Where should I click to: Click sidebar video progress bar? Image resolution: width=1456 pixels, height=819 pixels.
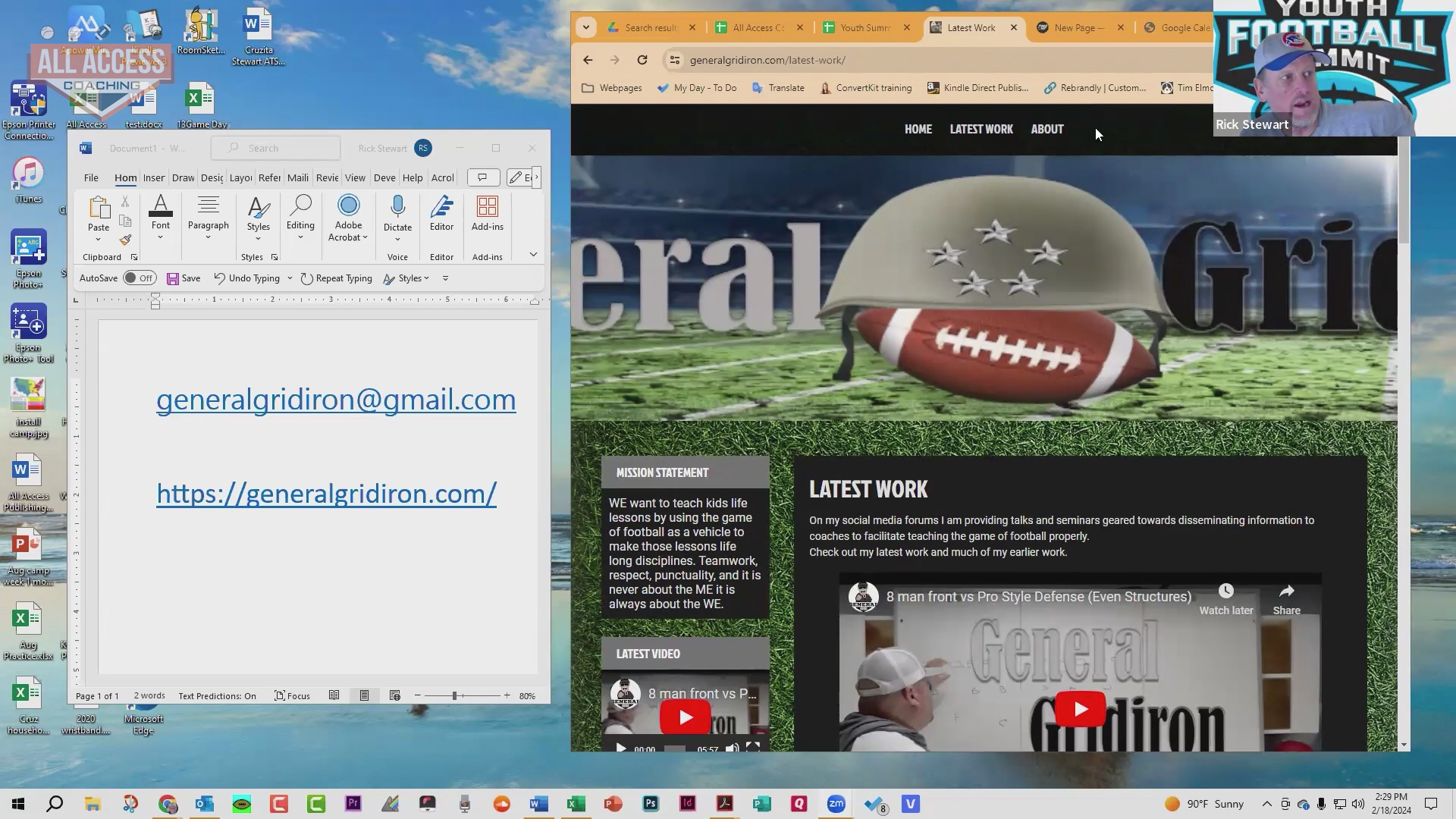(675, 748)
